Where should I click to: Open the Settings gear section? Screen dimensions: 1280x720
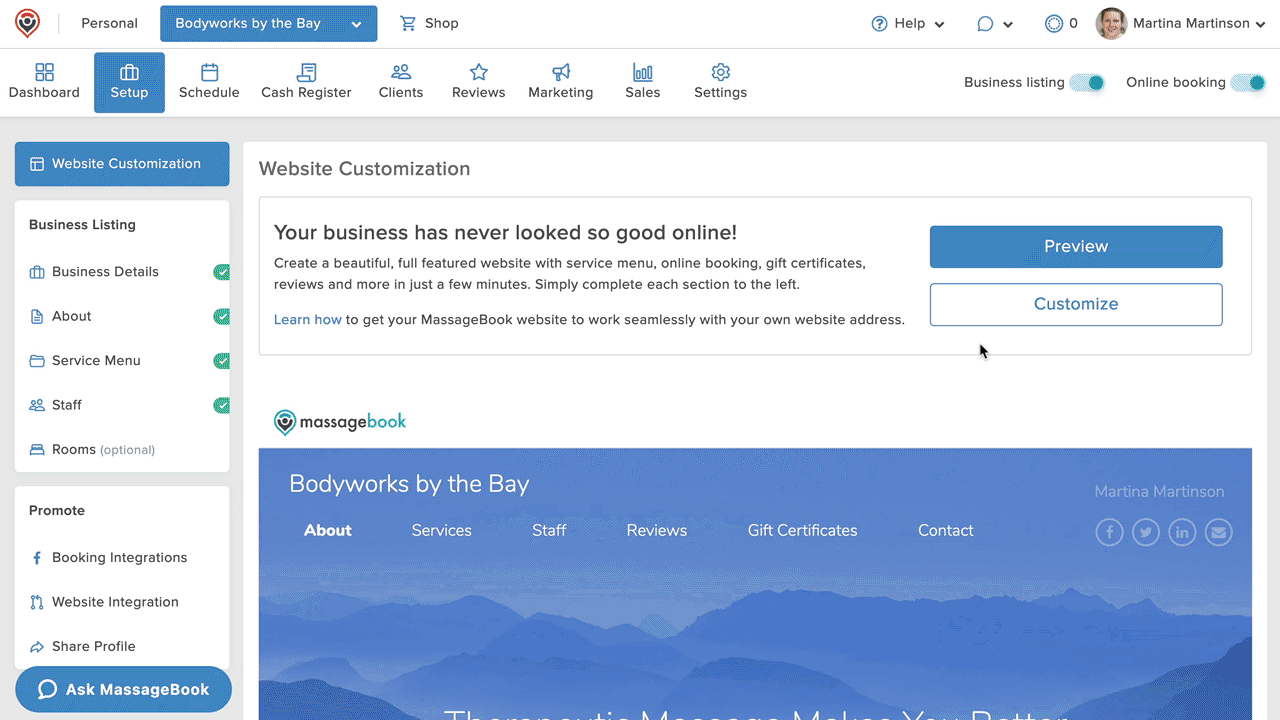(720, 82)
